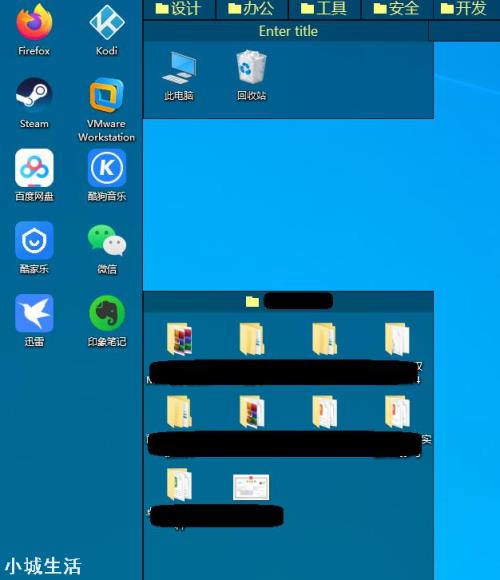The width and height of the screenshot is (500, 580).
Task: Open the 酷家乐 app icon
Action: (x=34, y=248)
